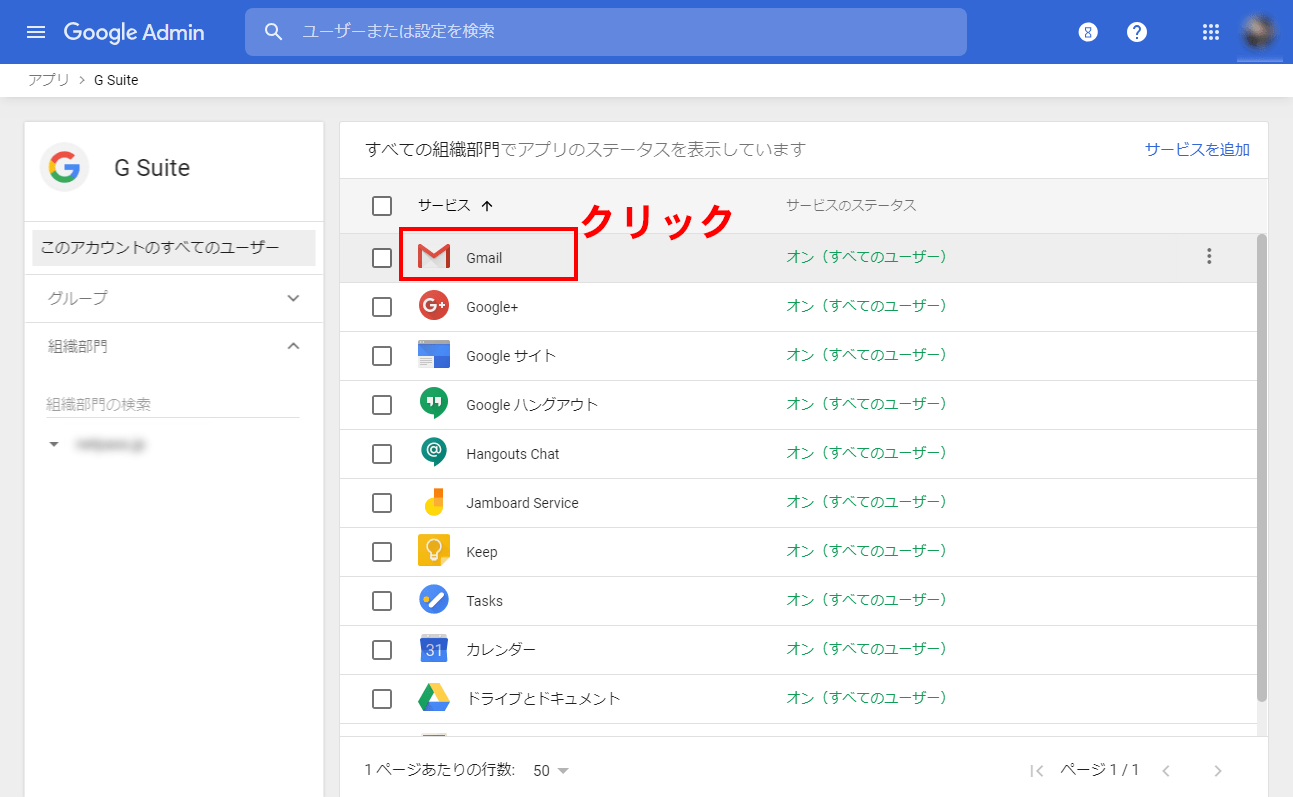The width and height of the screenshot is (1293, 797).
Task: Check the Google+ row checkbox
Action: click(382, 306)
